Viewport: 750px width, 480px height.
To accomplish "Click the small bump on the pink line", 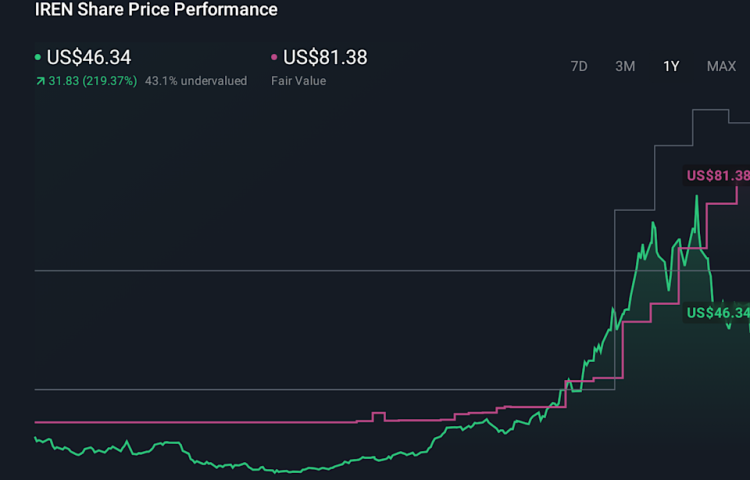I will (x=378, y=414).
